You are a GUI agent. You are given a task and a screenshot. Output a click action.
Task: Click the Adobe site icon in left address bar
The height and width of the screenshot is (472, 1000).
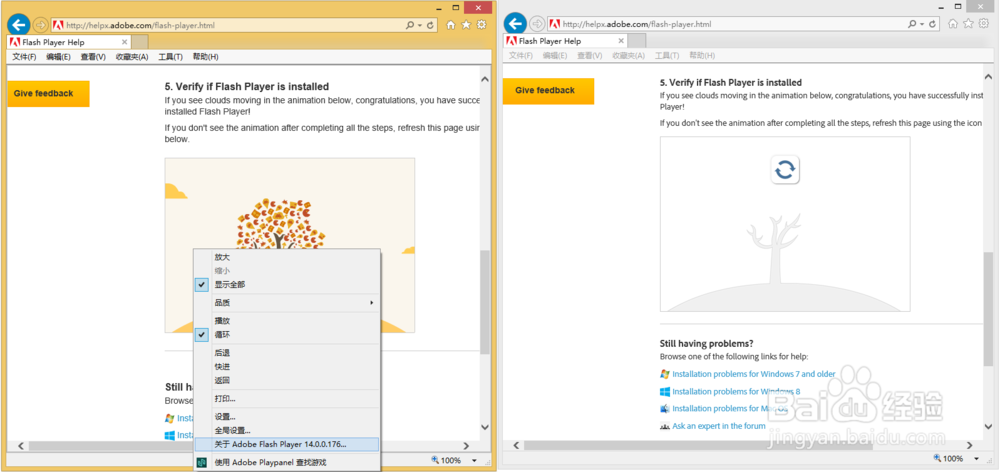[58, 26]
